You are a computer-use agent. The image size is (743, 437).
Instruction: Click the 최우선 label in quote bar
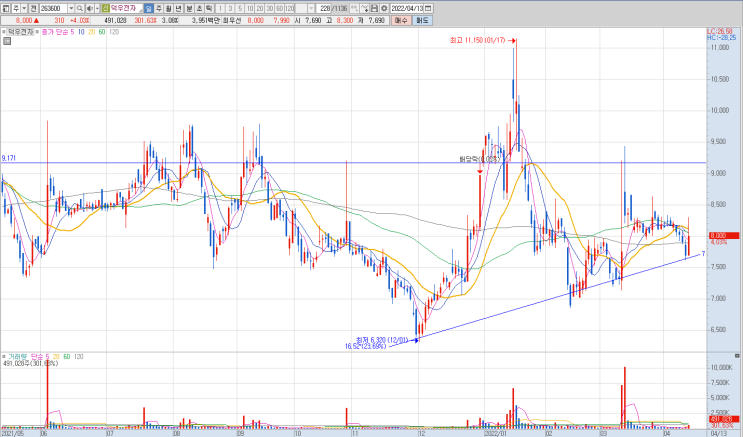pos(231,20)
